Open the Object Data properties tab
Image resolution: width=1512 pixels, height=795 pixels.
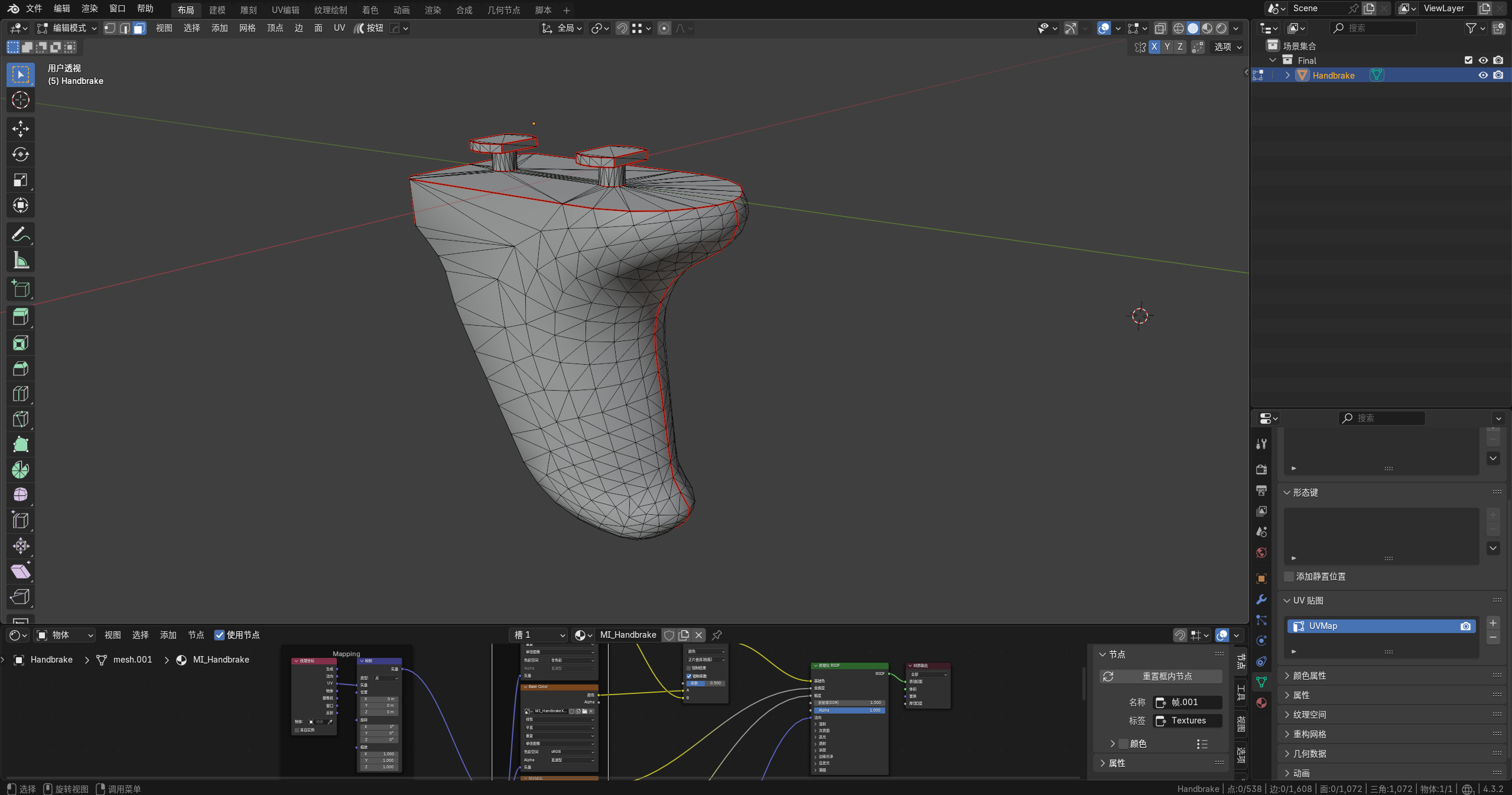[x=1261, y=682]
